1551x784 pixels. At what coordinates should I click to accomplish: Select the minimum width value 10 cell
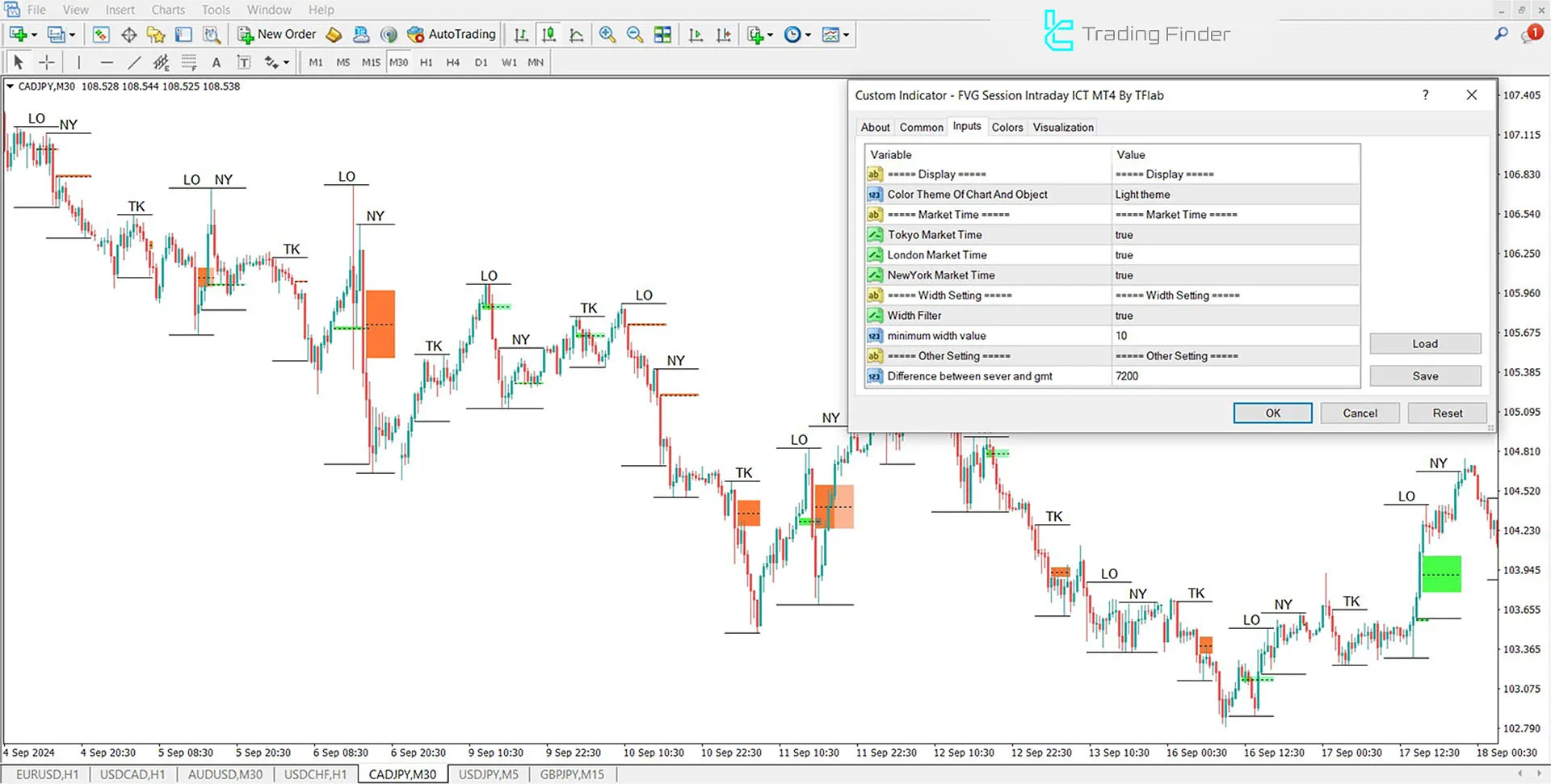click(1235, 336)
